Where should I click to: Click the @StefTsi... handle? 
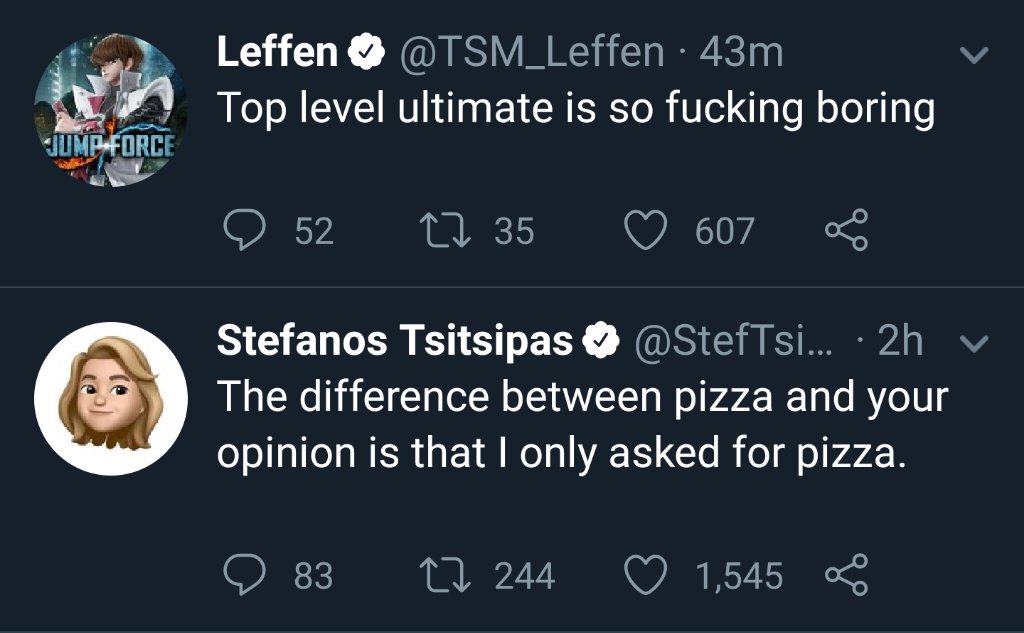pos(731,341)
